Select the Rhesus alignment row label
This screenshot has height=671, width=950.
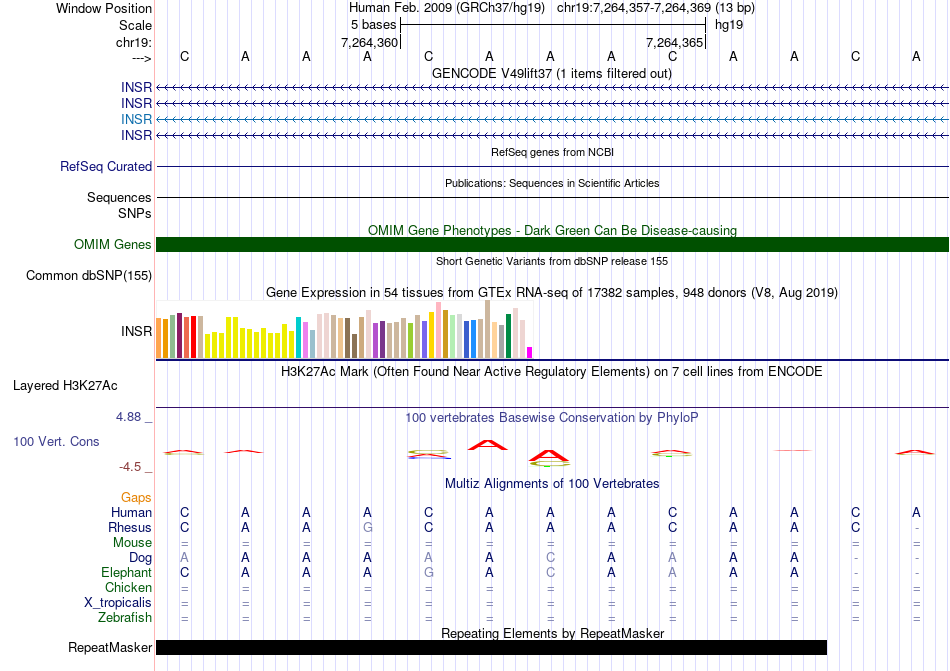click(x=130, y=527)
